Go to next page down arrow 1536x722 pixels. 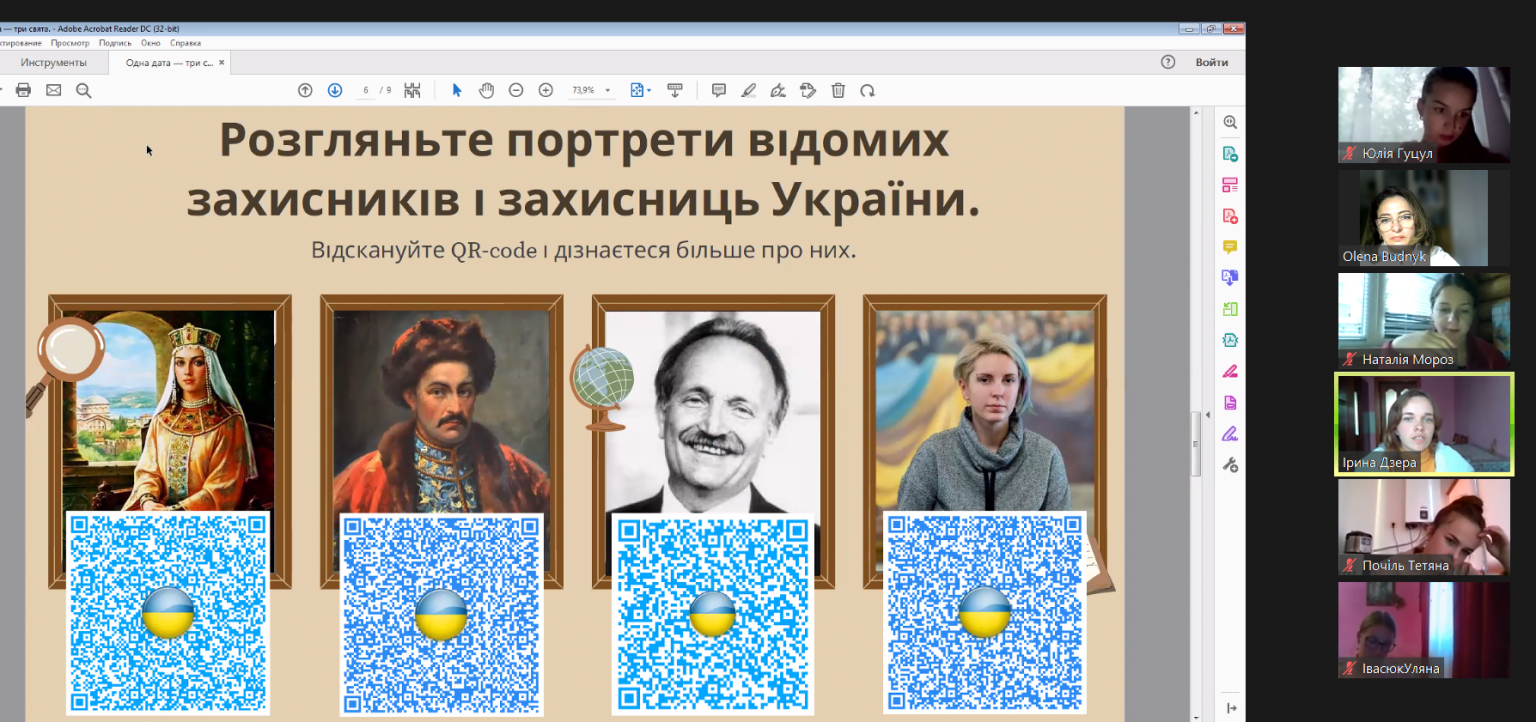coord(335,90)
